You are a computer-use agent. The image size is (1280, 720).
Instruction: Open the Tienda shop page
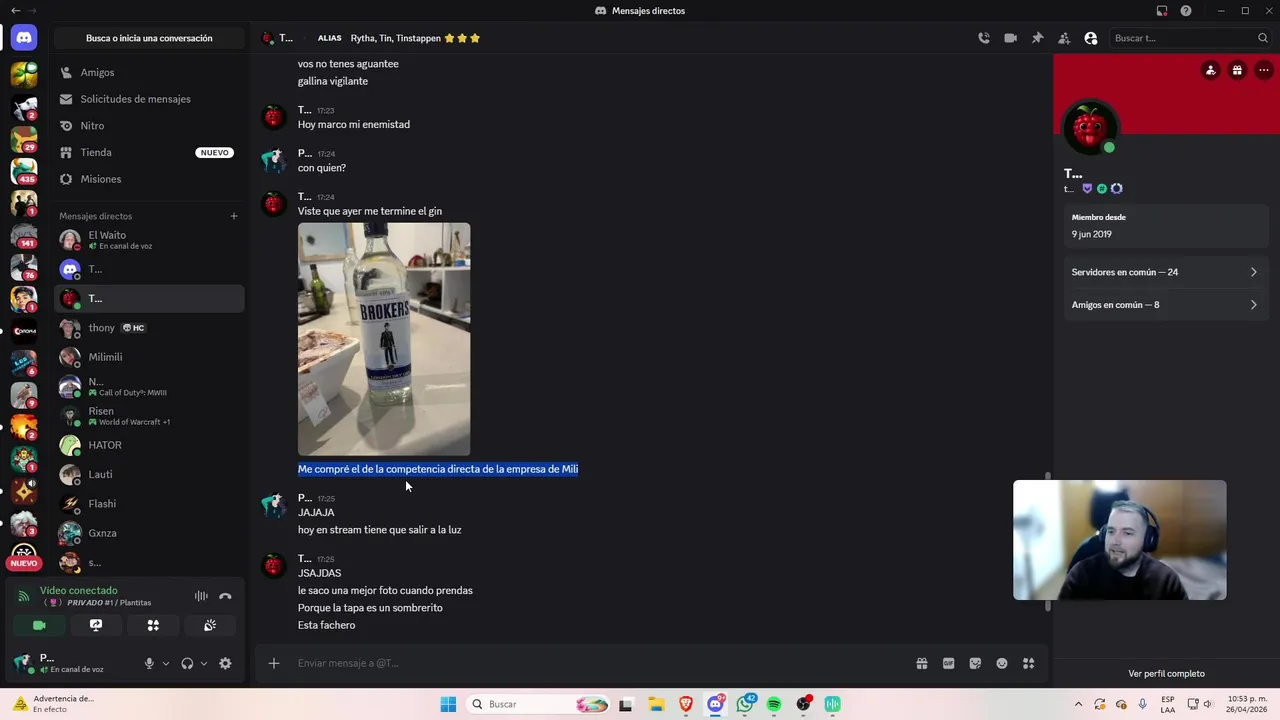click(149, 152)
